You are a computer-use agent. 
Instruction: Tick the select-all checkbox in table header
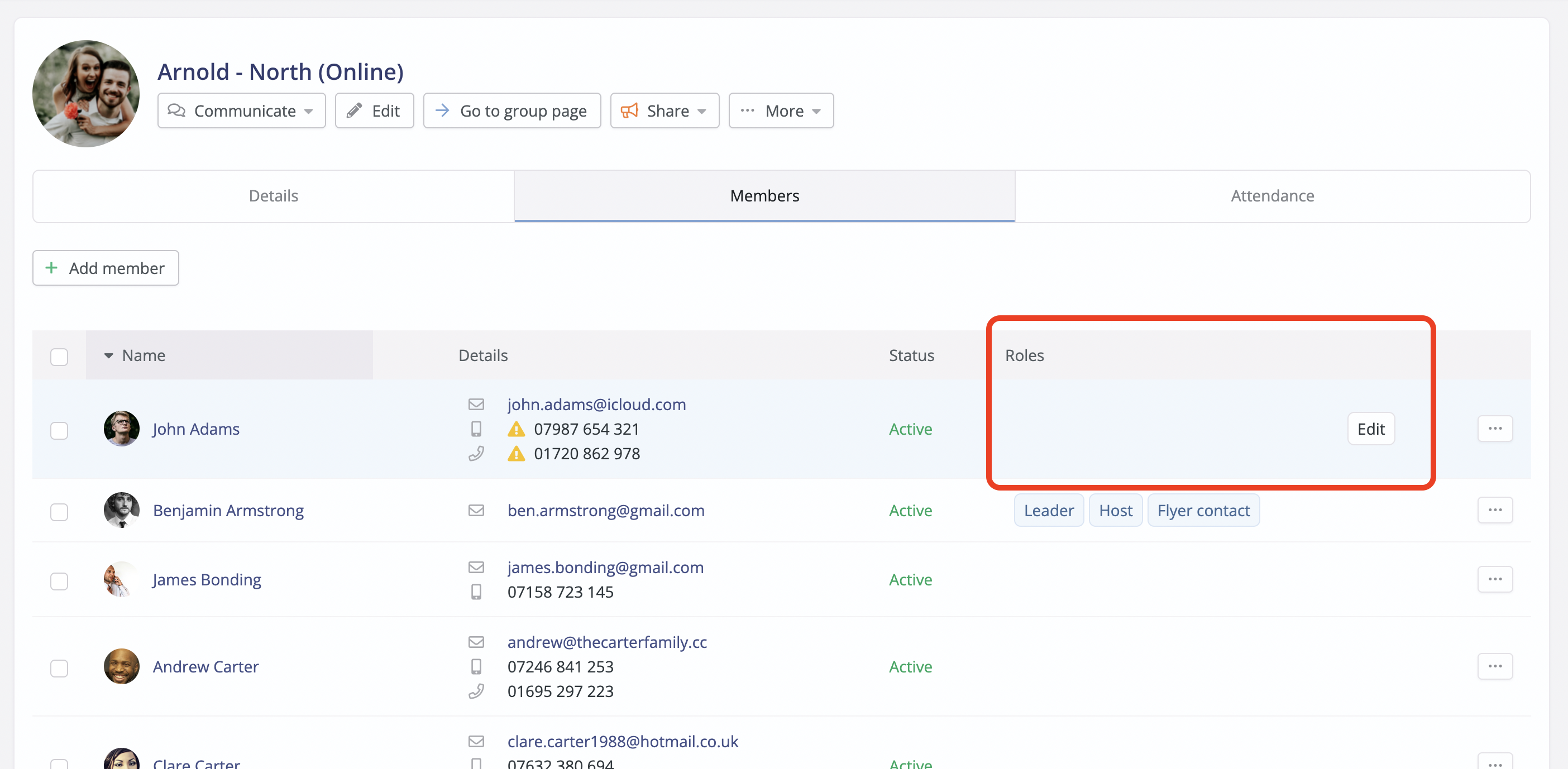point(59,357)
